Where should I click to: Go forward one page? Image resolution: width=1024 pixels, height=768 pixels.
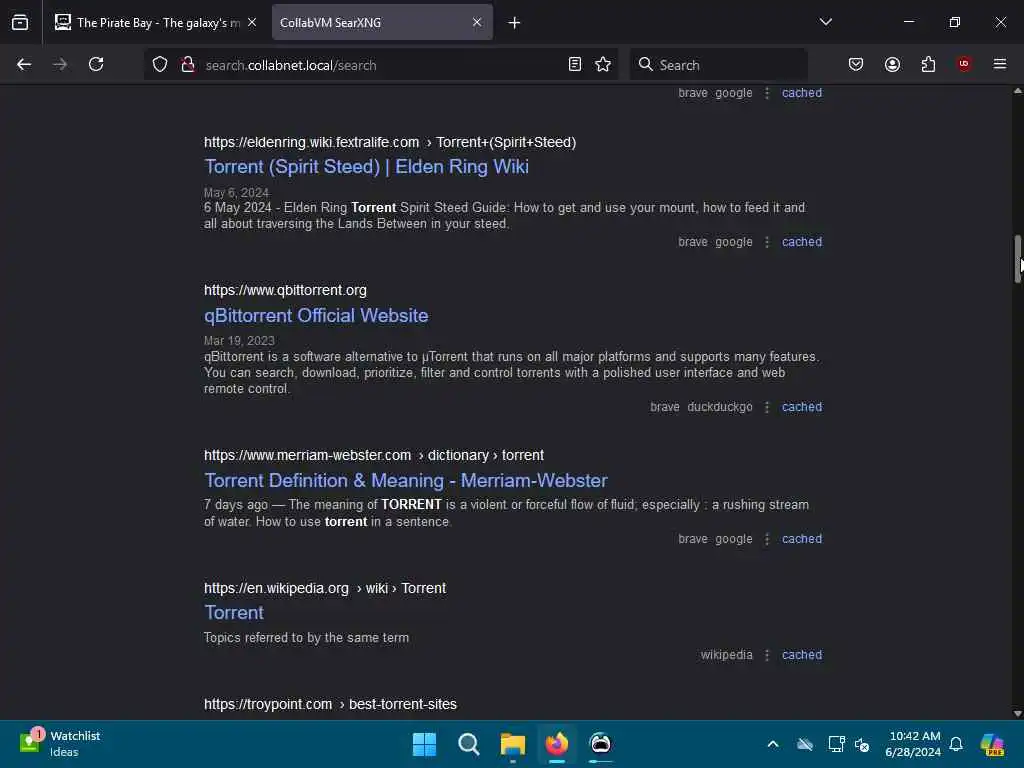click(x=59, y=65)
